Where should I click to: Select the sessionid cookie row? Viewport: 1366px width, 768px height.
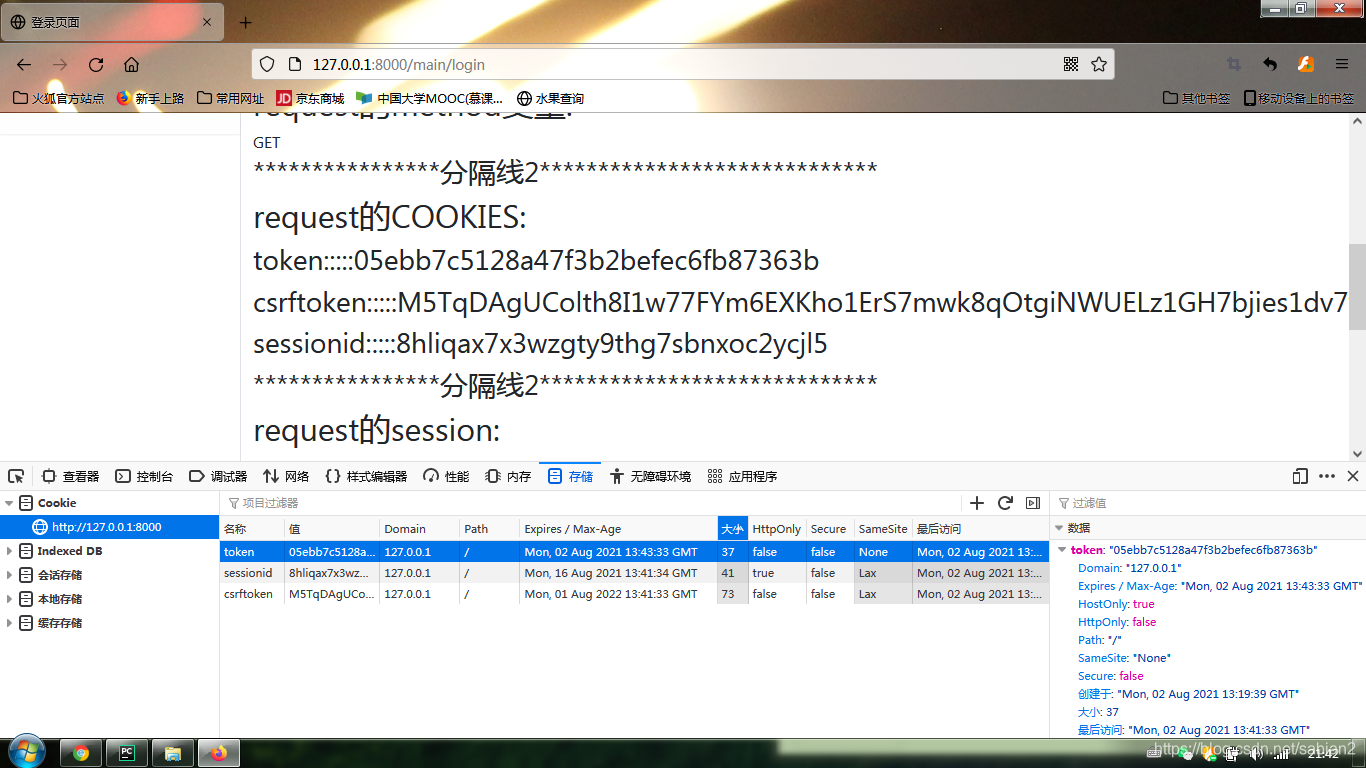tap(634, 573)
